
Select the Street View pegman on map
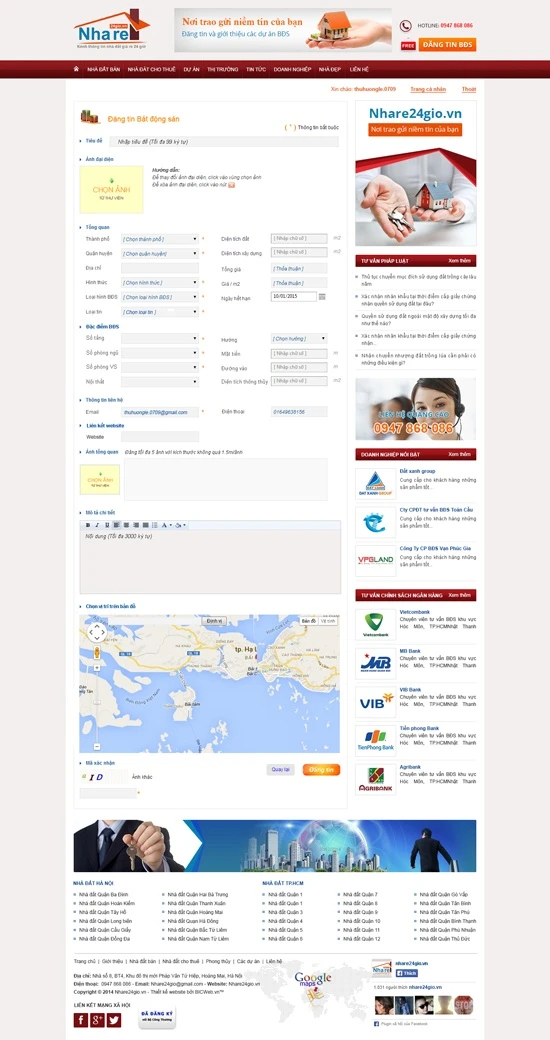(x=97, y=653)
